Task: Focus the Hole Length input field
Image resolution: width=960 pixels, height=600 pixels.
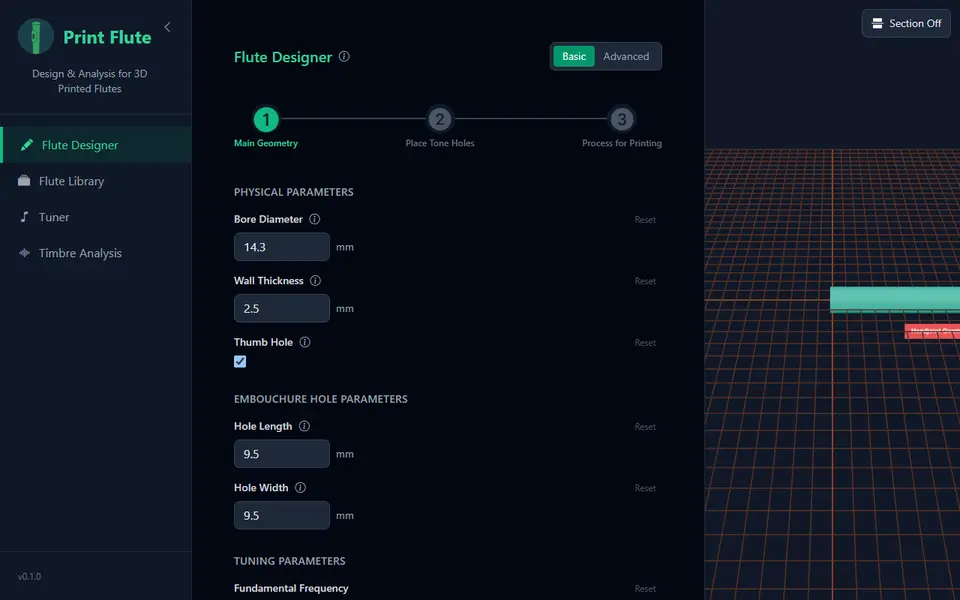Action: [282, 454]
